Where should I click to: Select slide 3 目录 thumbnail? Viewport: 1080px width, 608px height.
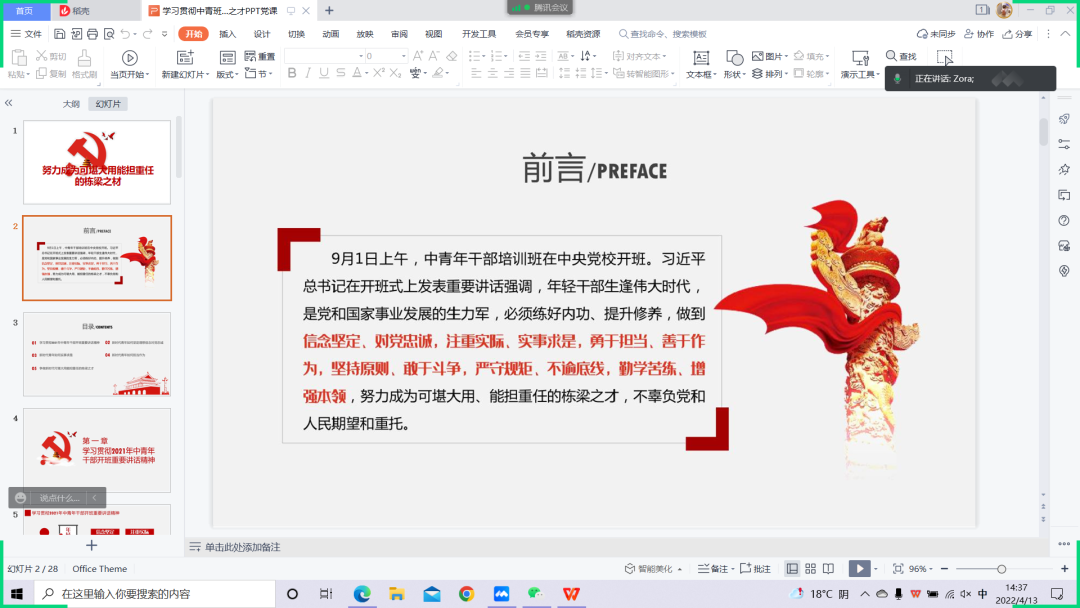97,354
